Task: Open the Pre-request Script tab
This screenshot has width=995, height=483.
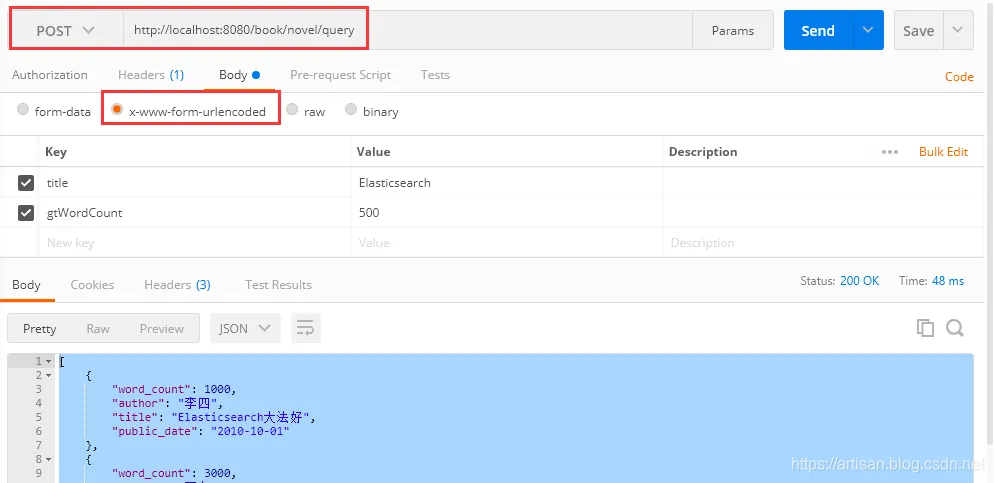Action: (340, 75)
